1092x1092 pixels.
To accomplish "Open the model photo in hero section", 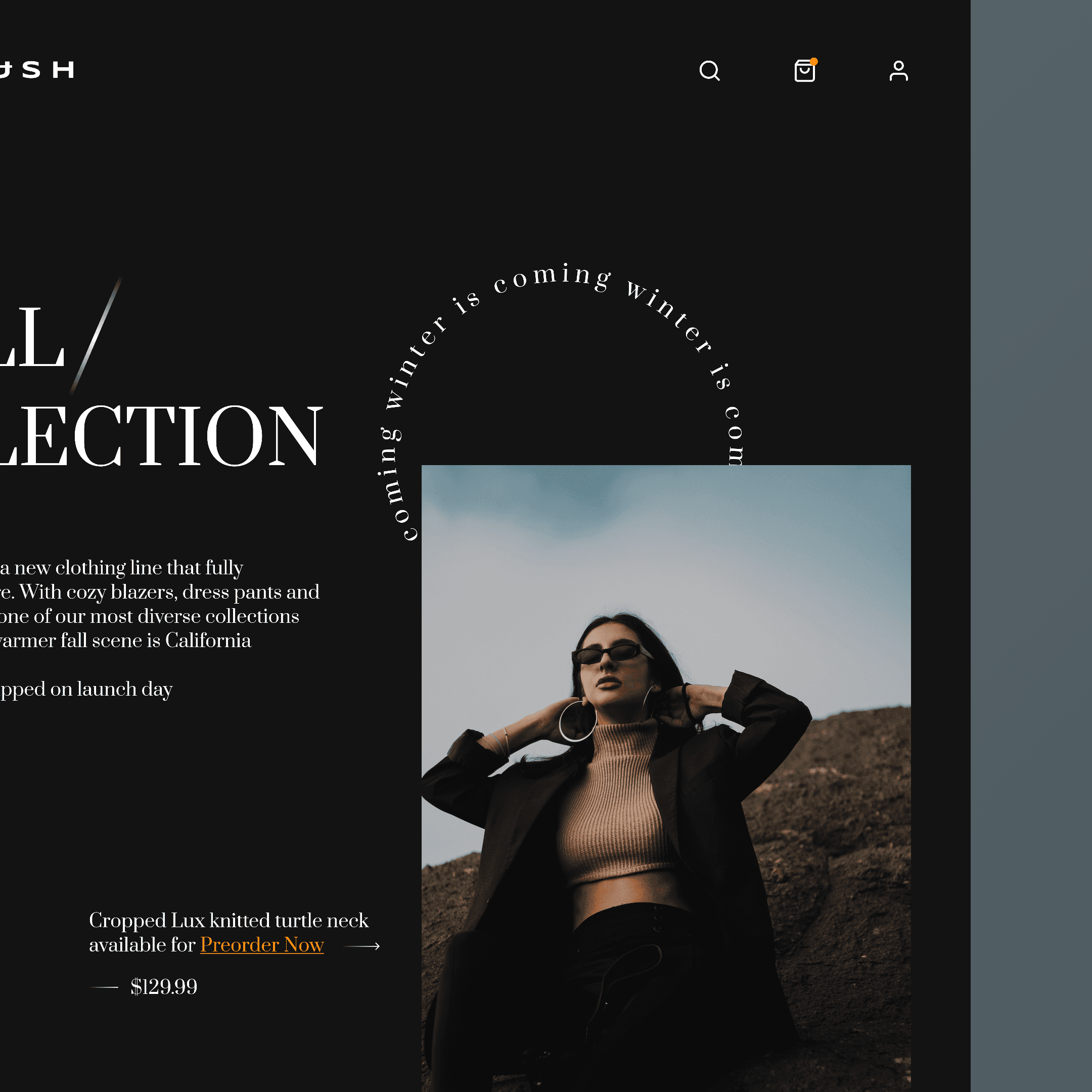I will (666, 779).
